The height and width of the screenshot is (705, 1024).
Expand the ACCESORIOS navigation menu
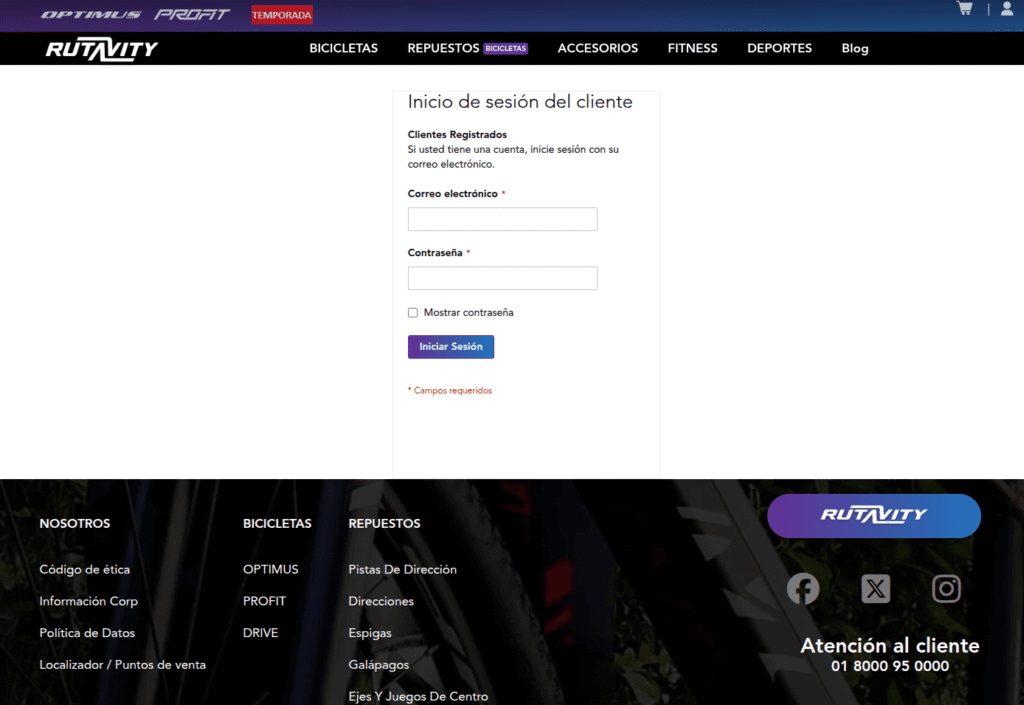point(597,48)
